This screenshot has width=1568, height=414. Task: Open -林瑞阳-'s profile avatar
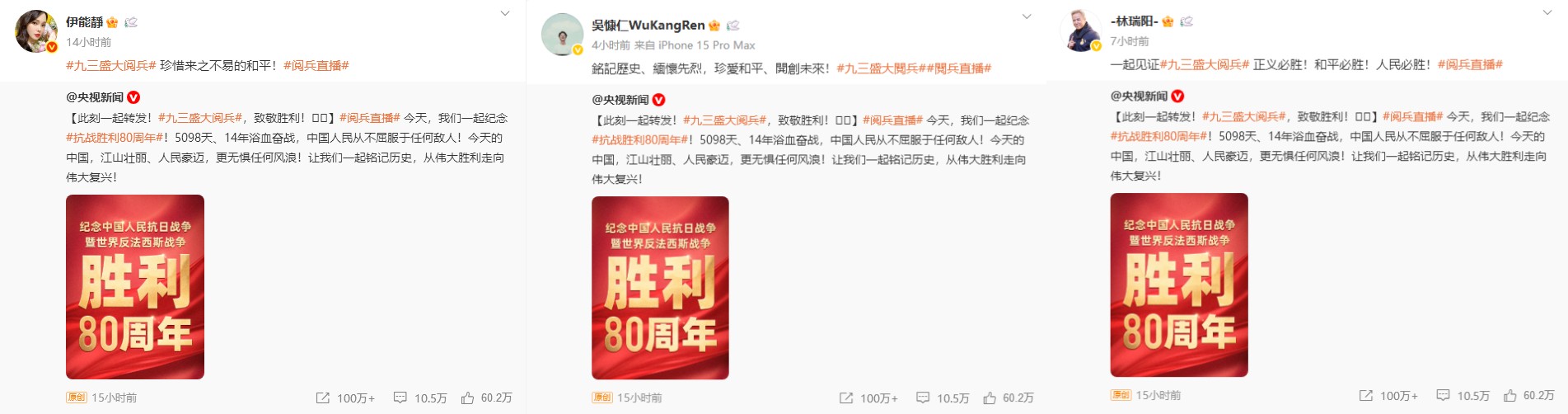(1080, 31)
